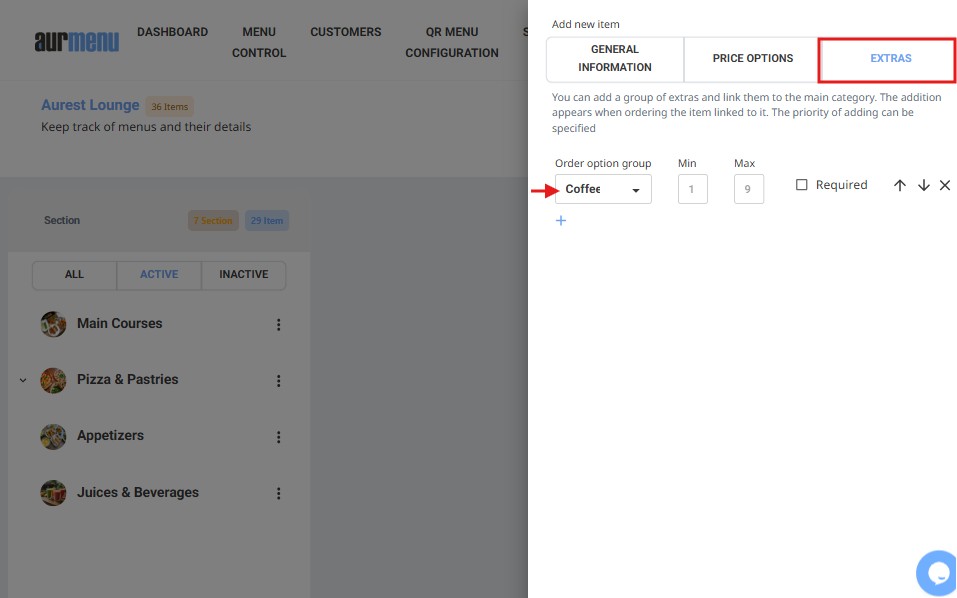Click the aurmenu logo
957x598 pixels.
(76, 41)
